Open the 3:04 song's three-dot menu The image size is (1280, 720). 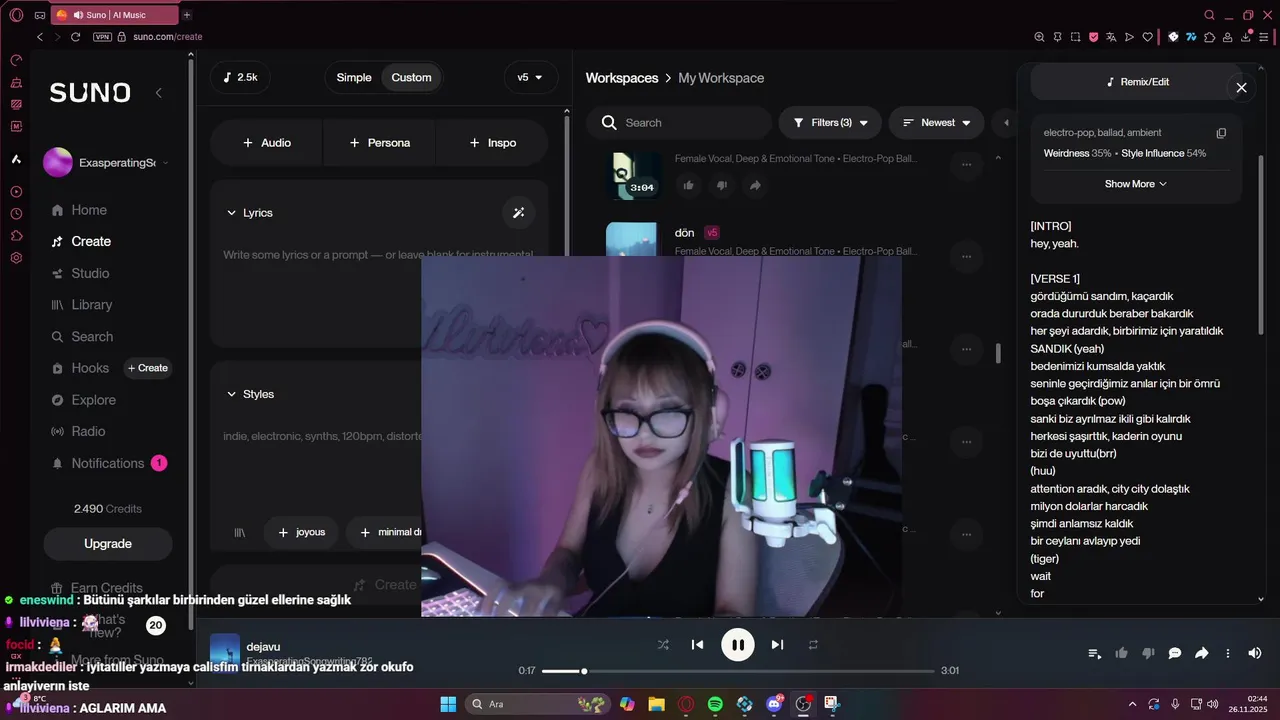[966, 164]
